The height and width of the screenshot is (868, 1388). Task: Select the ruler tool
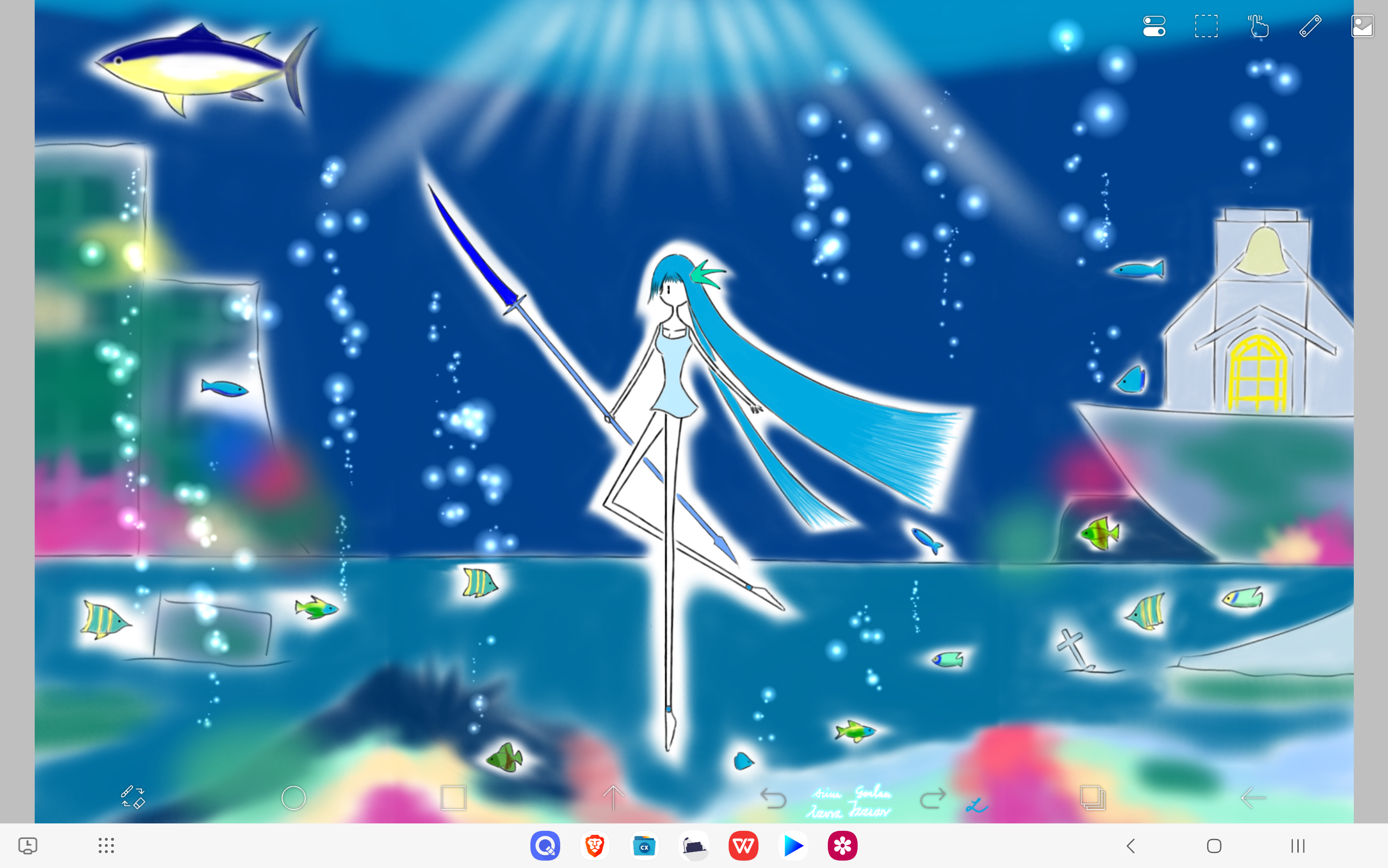pyautogui.click(x=1310, y=26)
